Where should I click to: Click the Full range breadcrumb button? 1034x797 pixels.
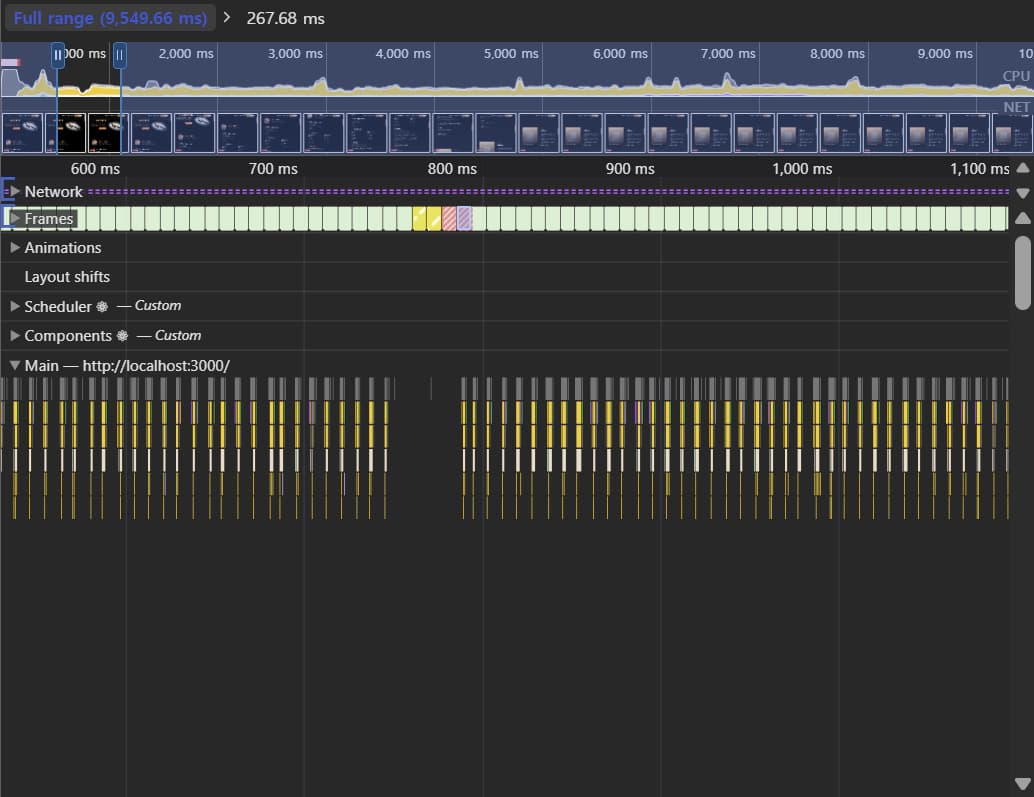(x=108, y=18)
